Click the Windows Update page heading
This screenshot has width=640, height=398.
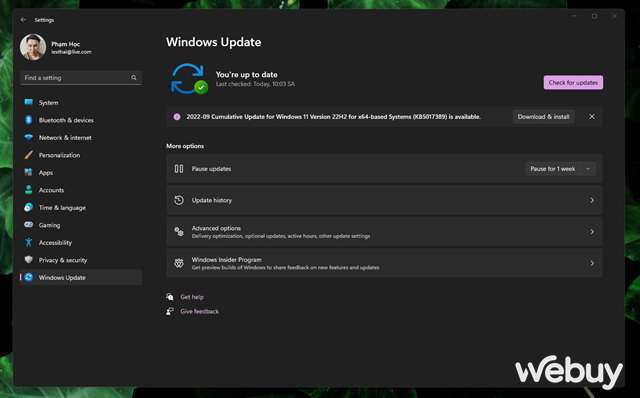213,42
